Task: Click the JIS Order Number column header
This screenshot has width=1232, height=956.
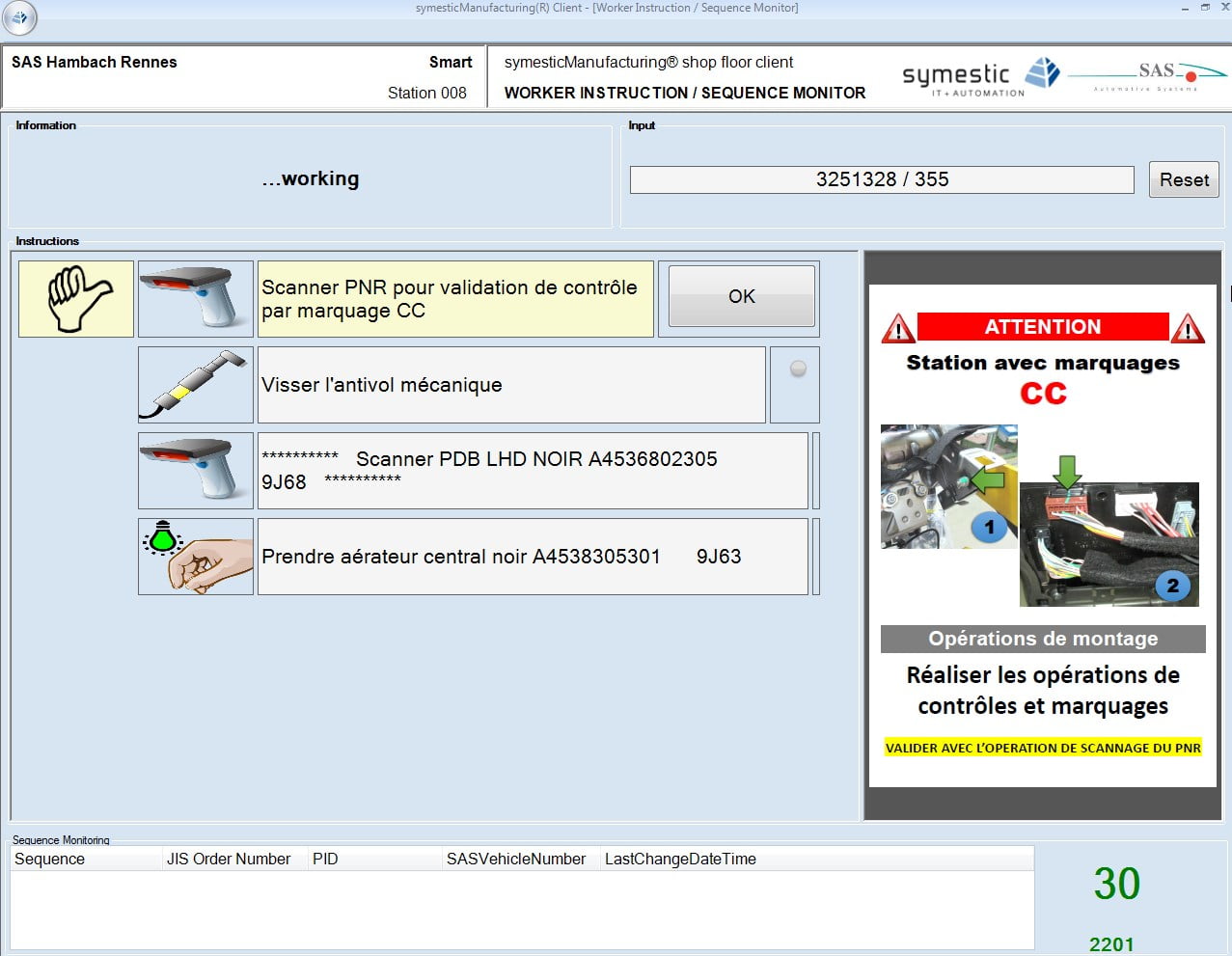Action: (x=229, y=859)
